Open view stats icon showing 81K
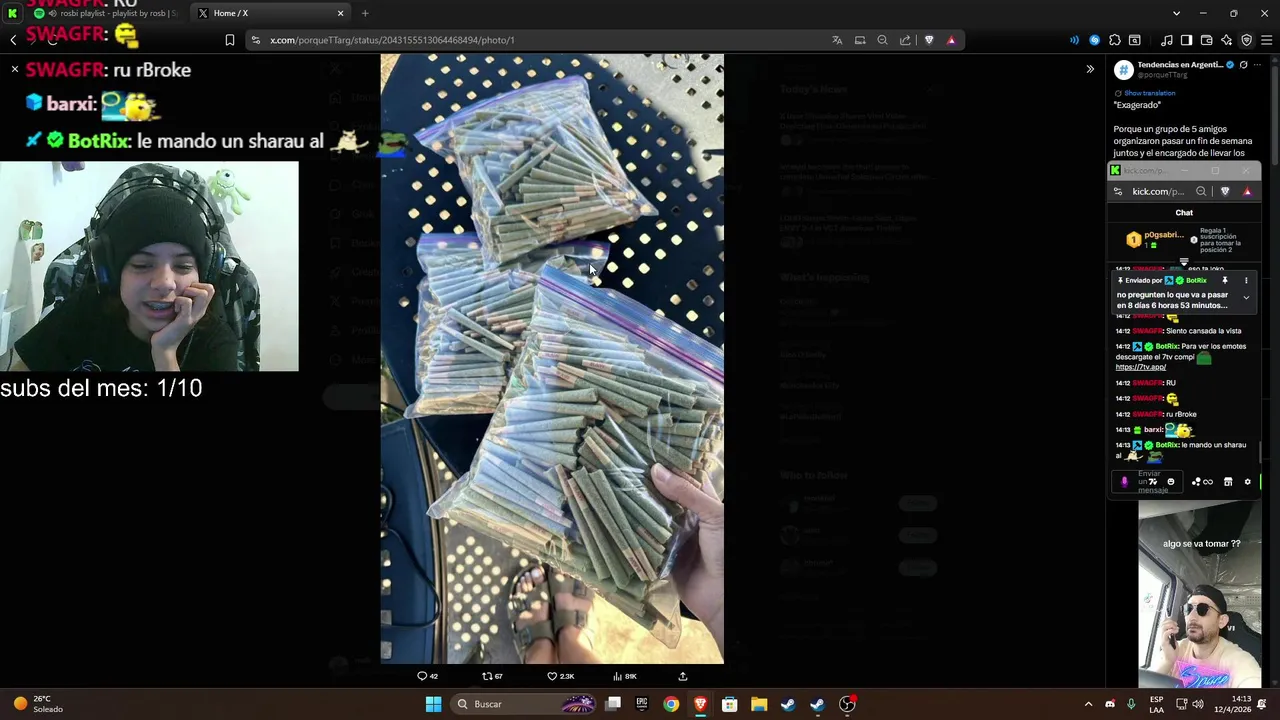Viewport: 1280px width, 720px height. [x=624, y=676]
